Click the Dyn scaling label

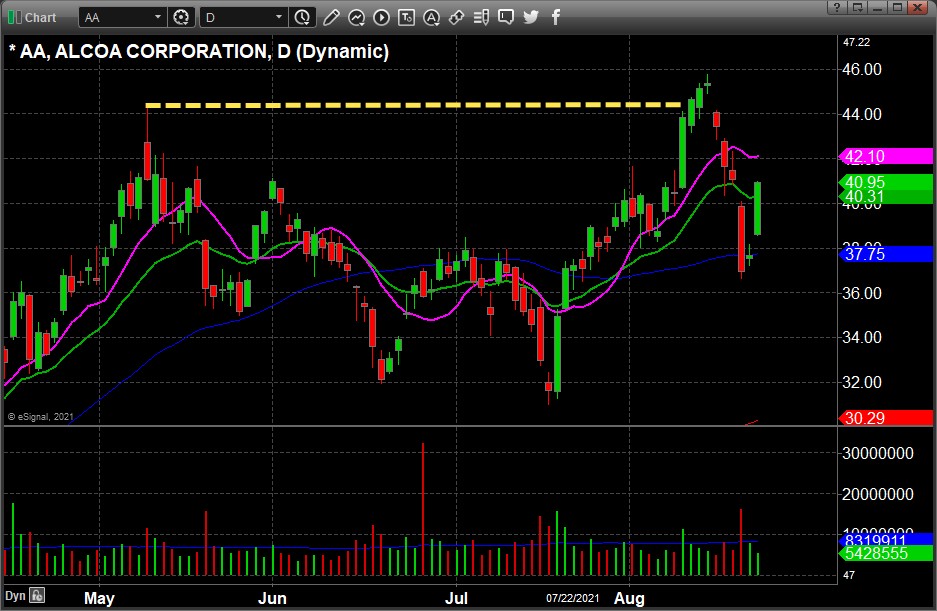coord(15,596)
